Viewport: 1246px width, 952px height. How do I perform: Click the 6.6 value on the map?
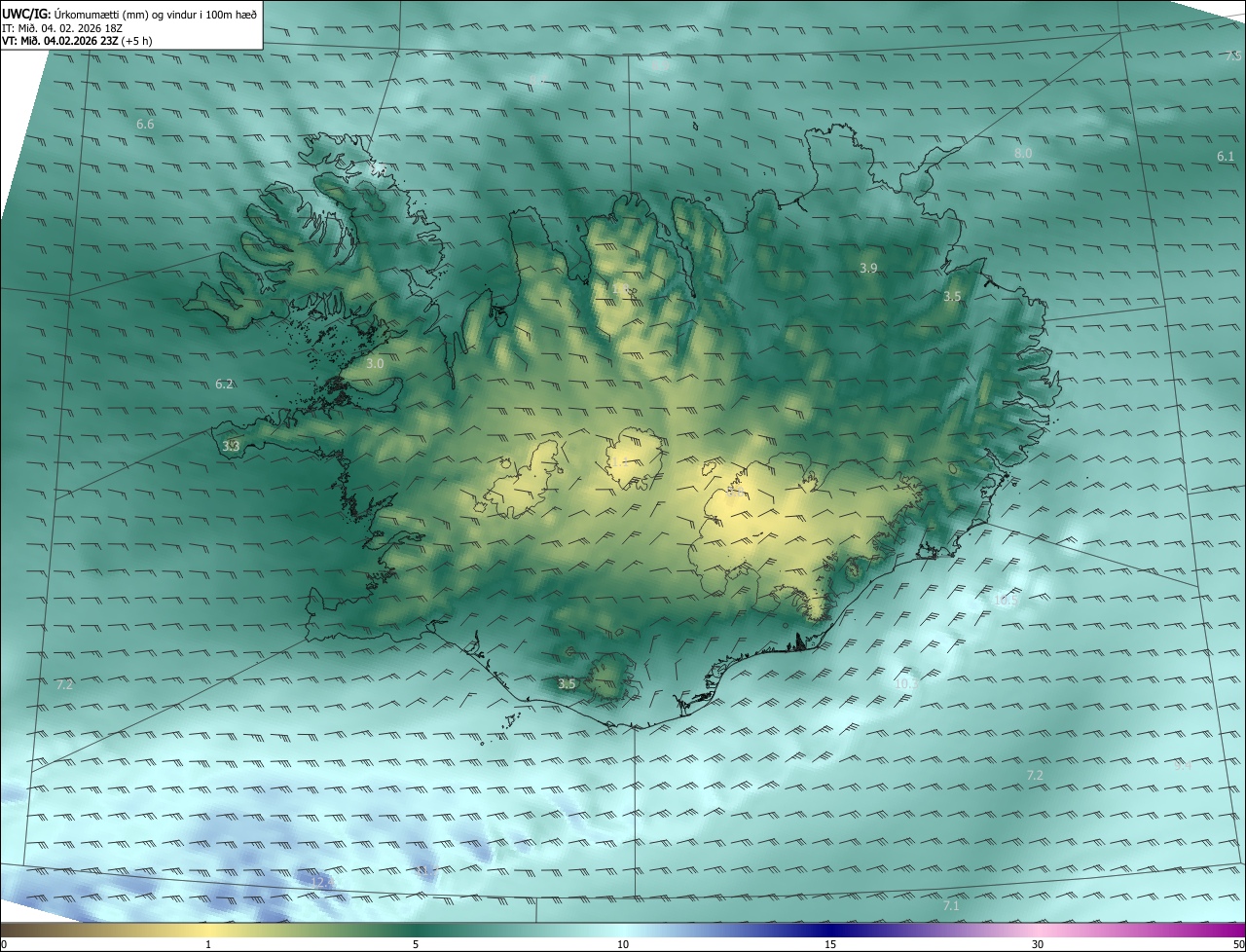click(x=145, y=125)
